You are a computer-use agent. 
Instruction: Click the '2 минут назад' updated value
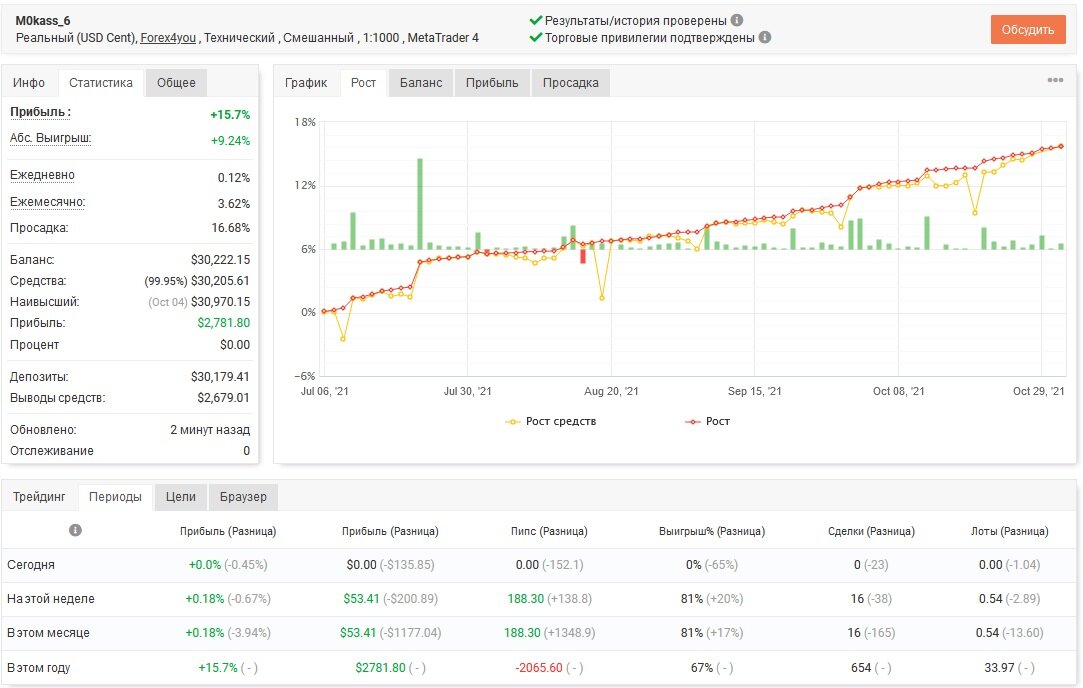click(x=210, y=430)
